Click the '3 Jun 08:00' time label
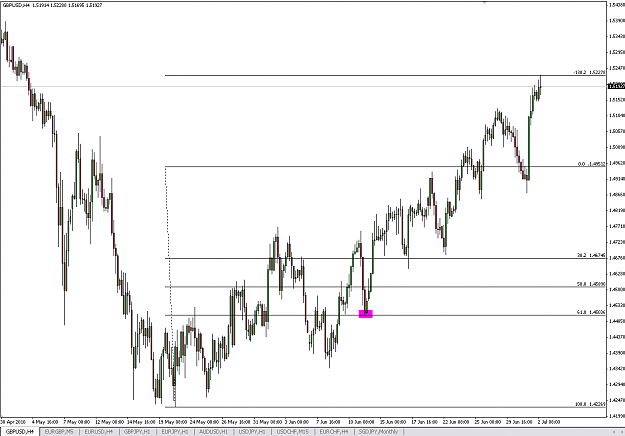This screenshot has height=436, width=625. pos(297,422)
